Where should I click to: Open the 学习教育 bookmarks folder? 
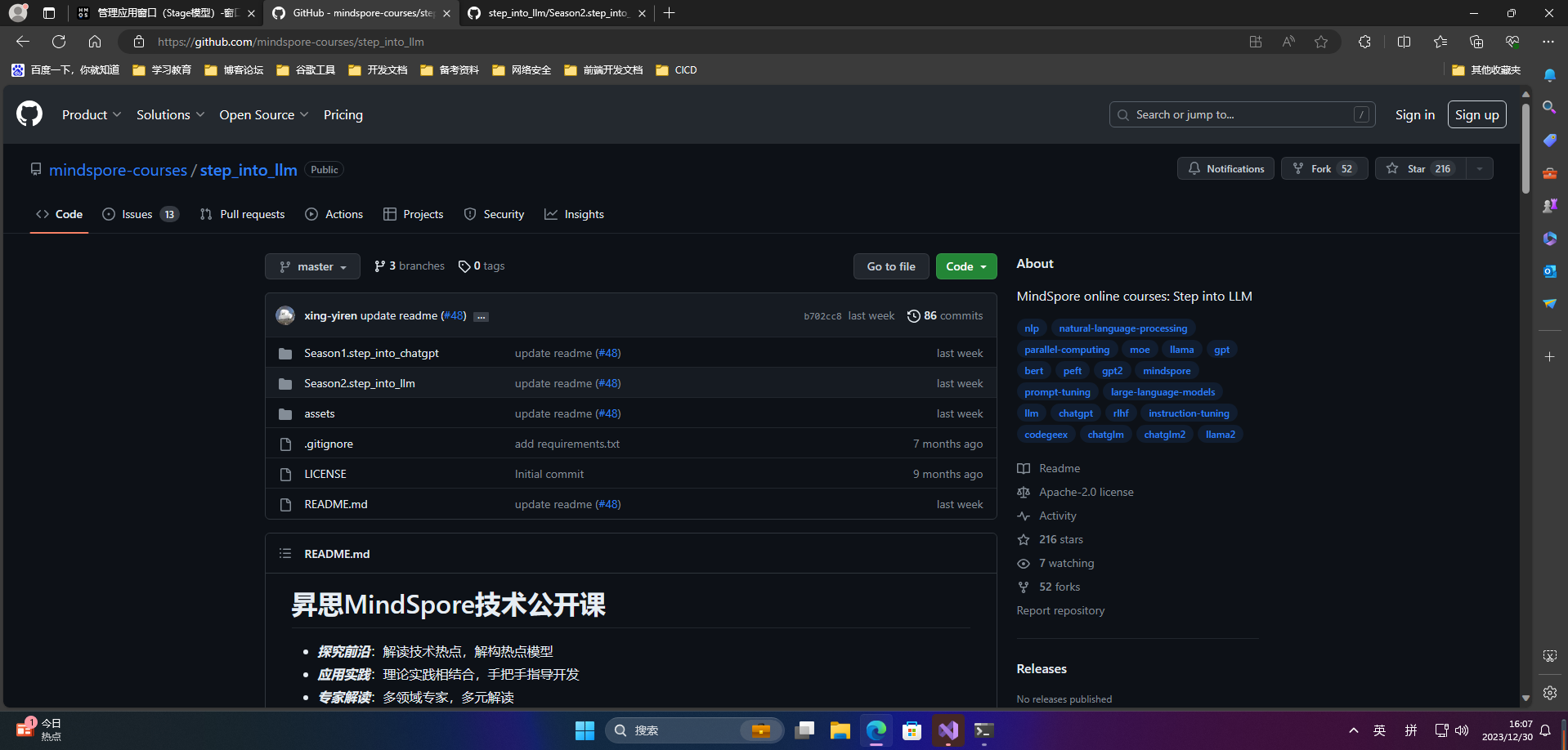click(162, 70)
